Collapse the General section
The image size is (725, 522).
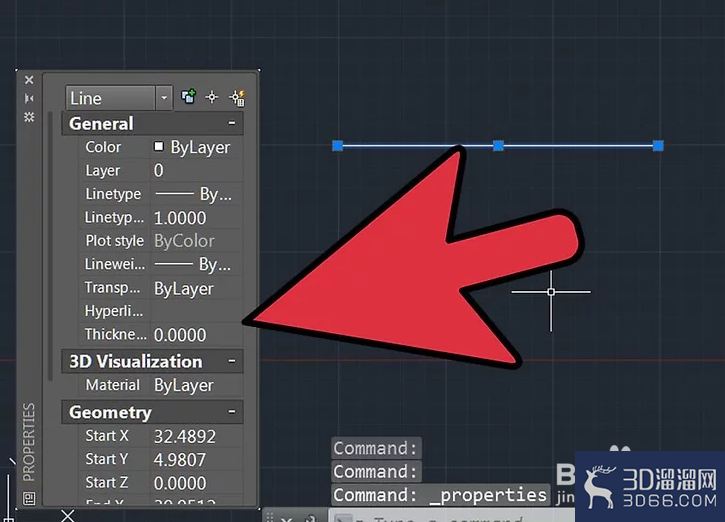(x=232, y=123)
